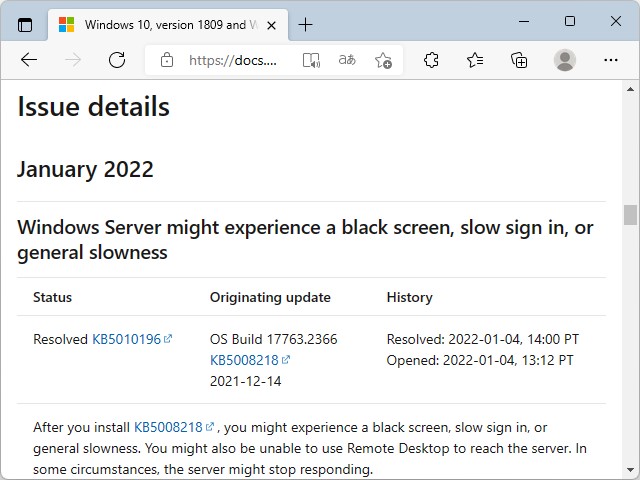Image resolution: width=640 pixels, height=480 pixels.
Task: Click the Status column header
Action: (52, 297)
